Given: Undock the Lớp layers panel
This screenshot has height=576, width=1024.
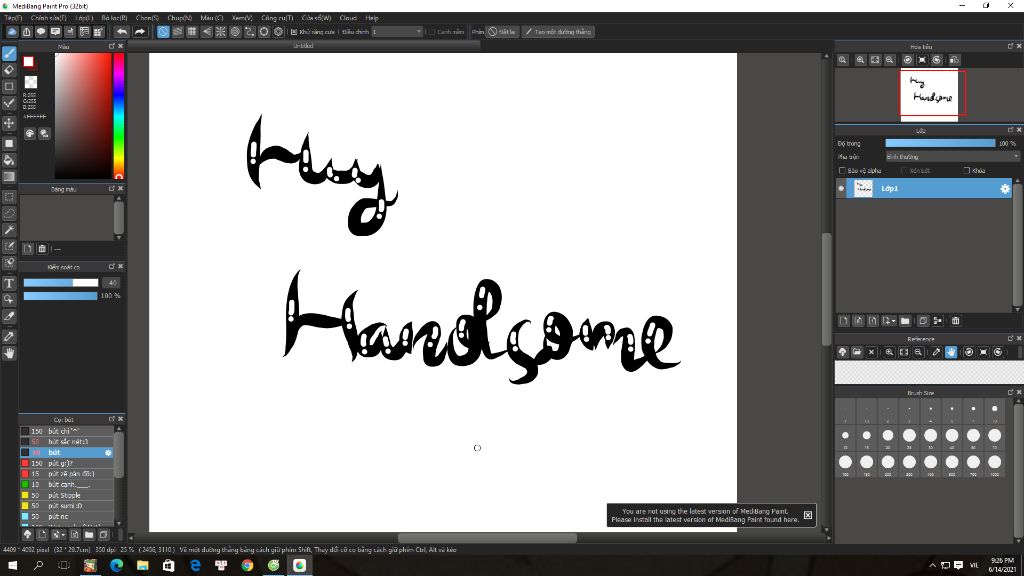Looking at the screenshot, I should (x=1010, y=130).
